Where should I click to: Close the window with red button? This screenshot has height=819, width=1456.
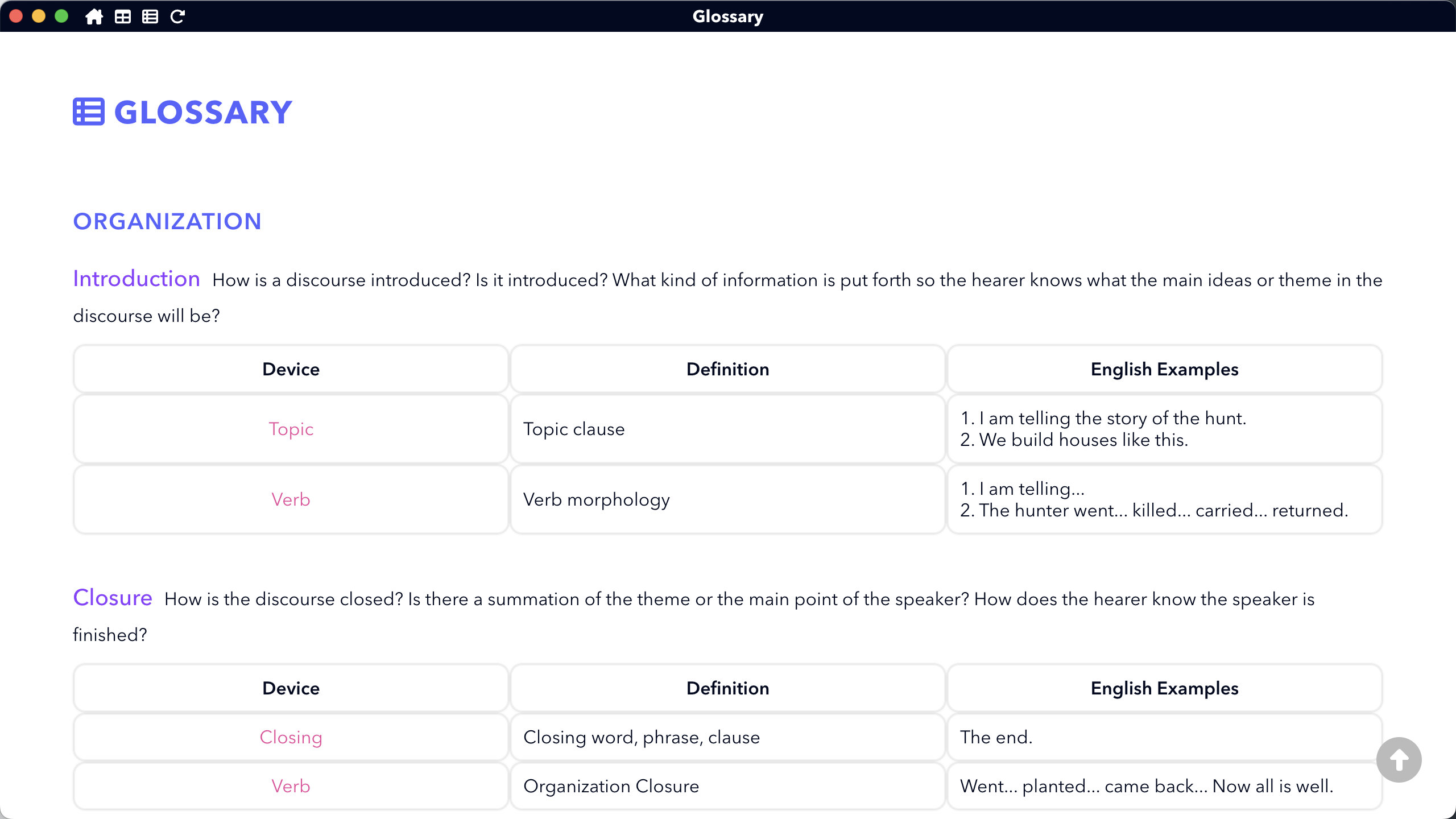coord(16,16)
